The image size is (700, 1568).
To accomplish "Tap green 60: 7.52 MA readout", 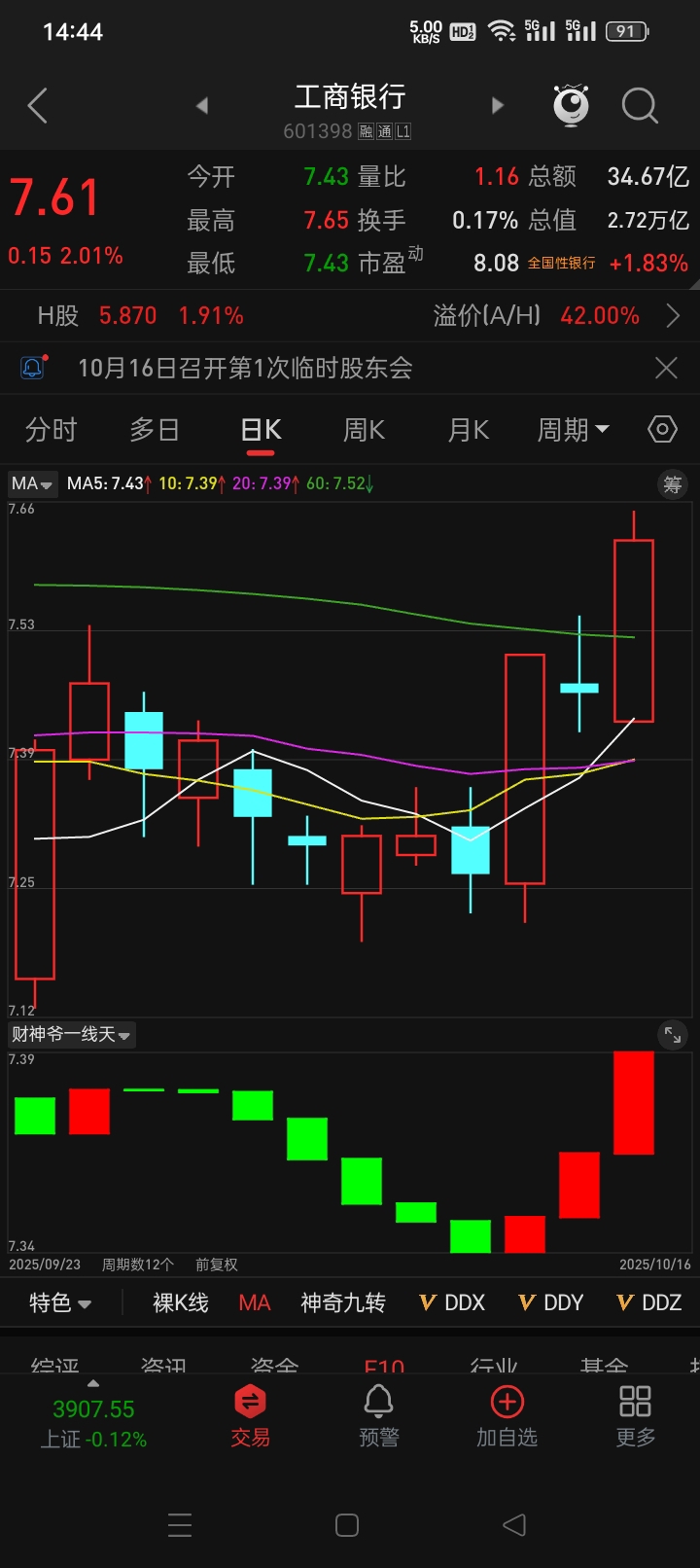I will [340, 483].
